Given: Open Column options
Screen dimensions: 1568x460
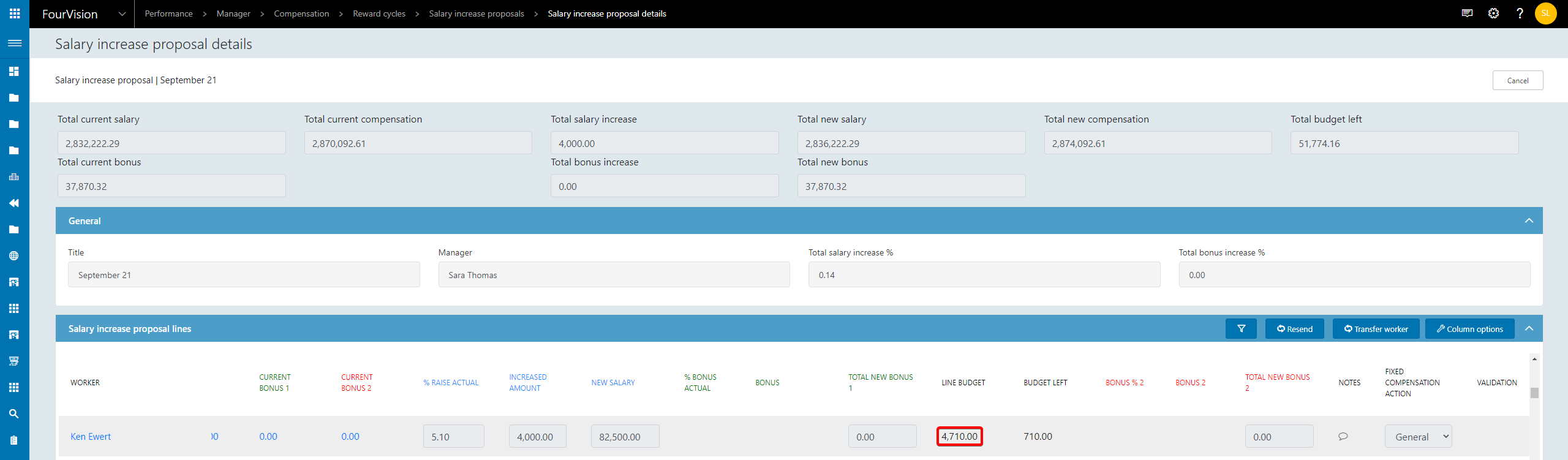Looking at the screenshot, I should click(1469, 329).
